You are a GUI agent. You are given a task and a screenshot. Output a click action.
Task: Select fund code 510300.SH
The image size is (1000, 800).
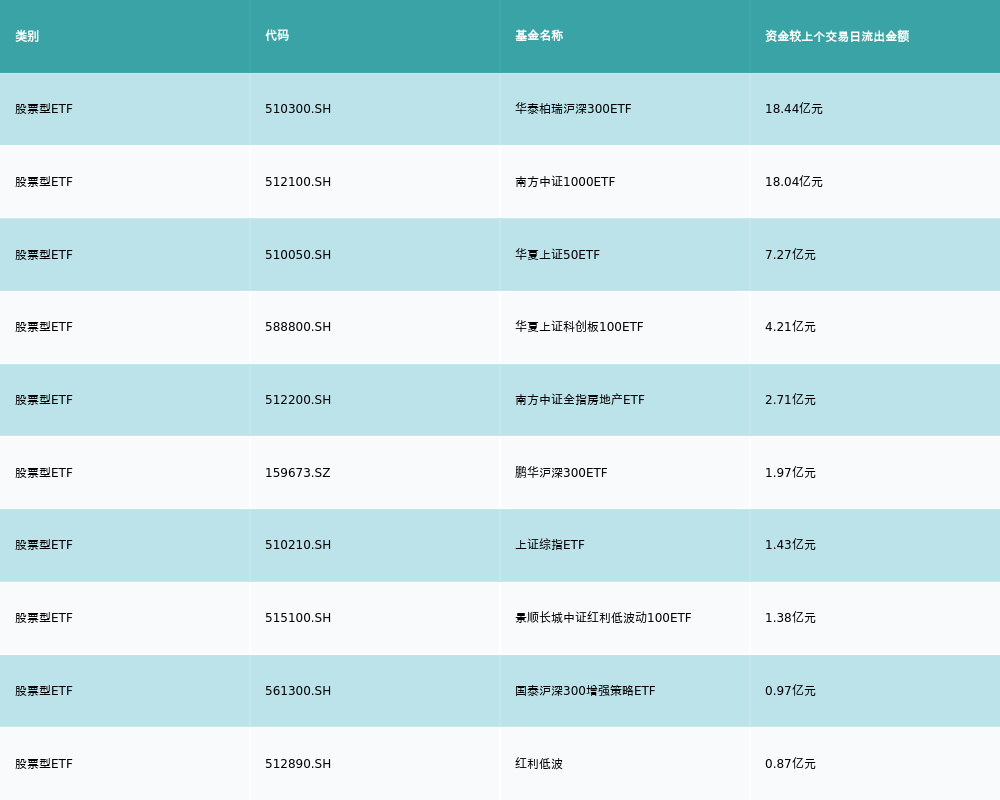pos(298,109)
